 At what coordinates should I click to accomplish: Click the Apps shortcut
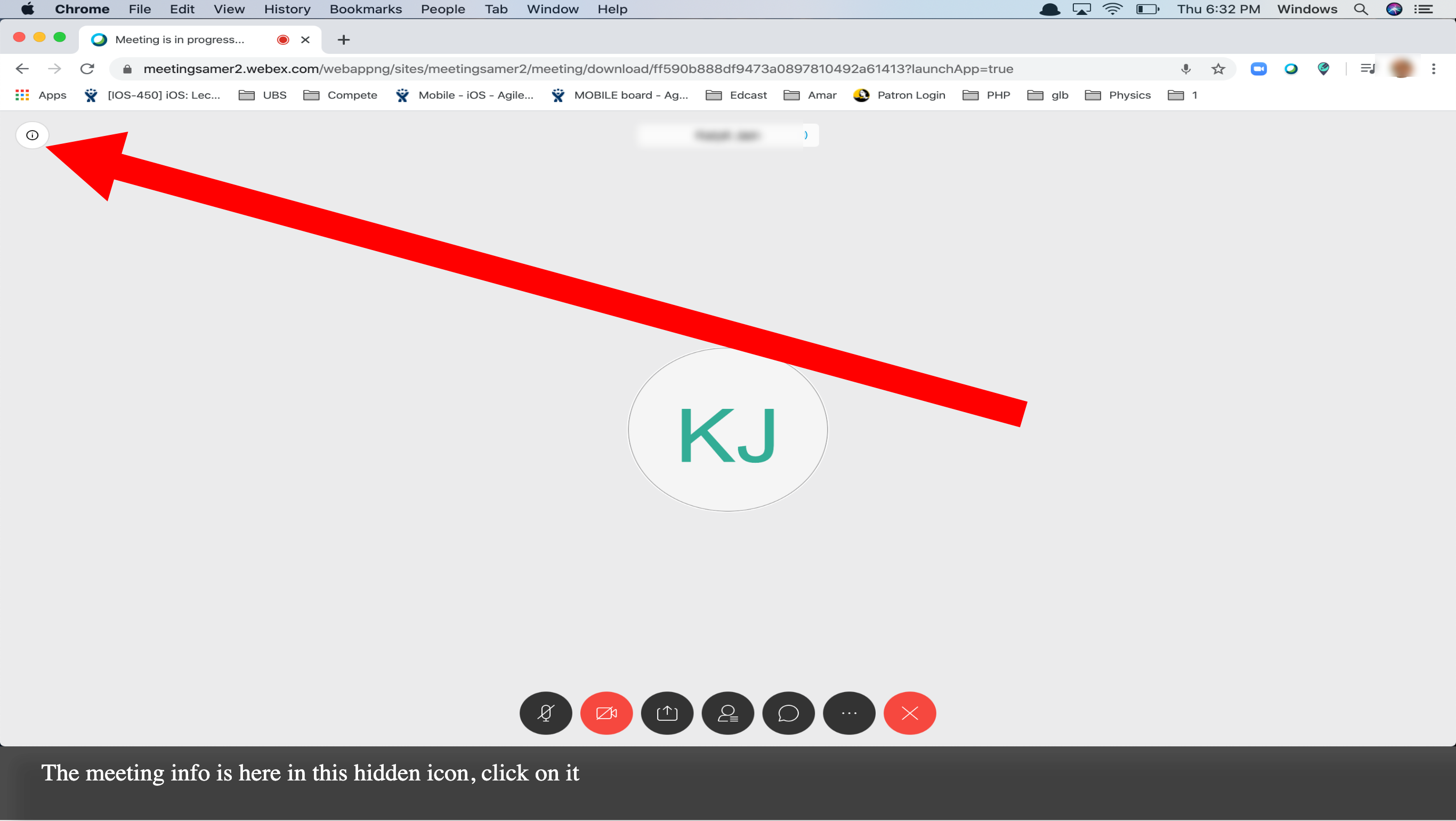41,95
